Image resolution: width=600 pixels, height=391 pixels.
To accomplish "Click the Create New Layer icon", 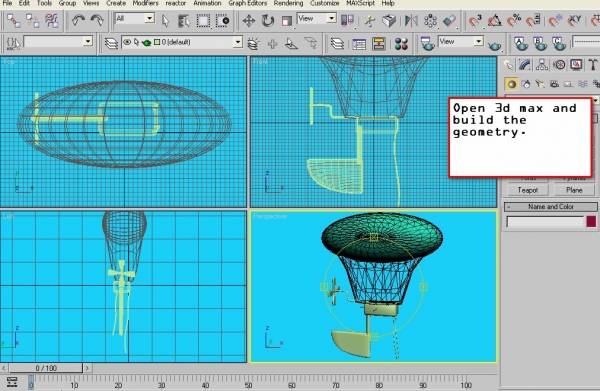I will (x=253, y=44).
